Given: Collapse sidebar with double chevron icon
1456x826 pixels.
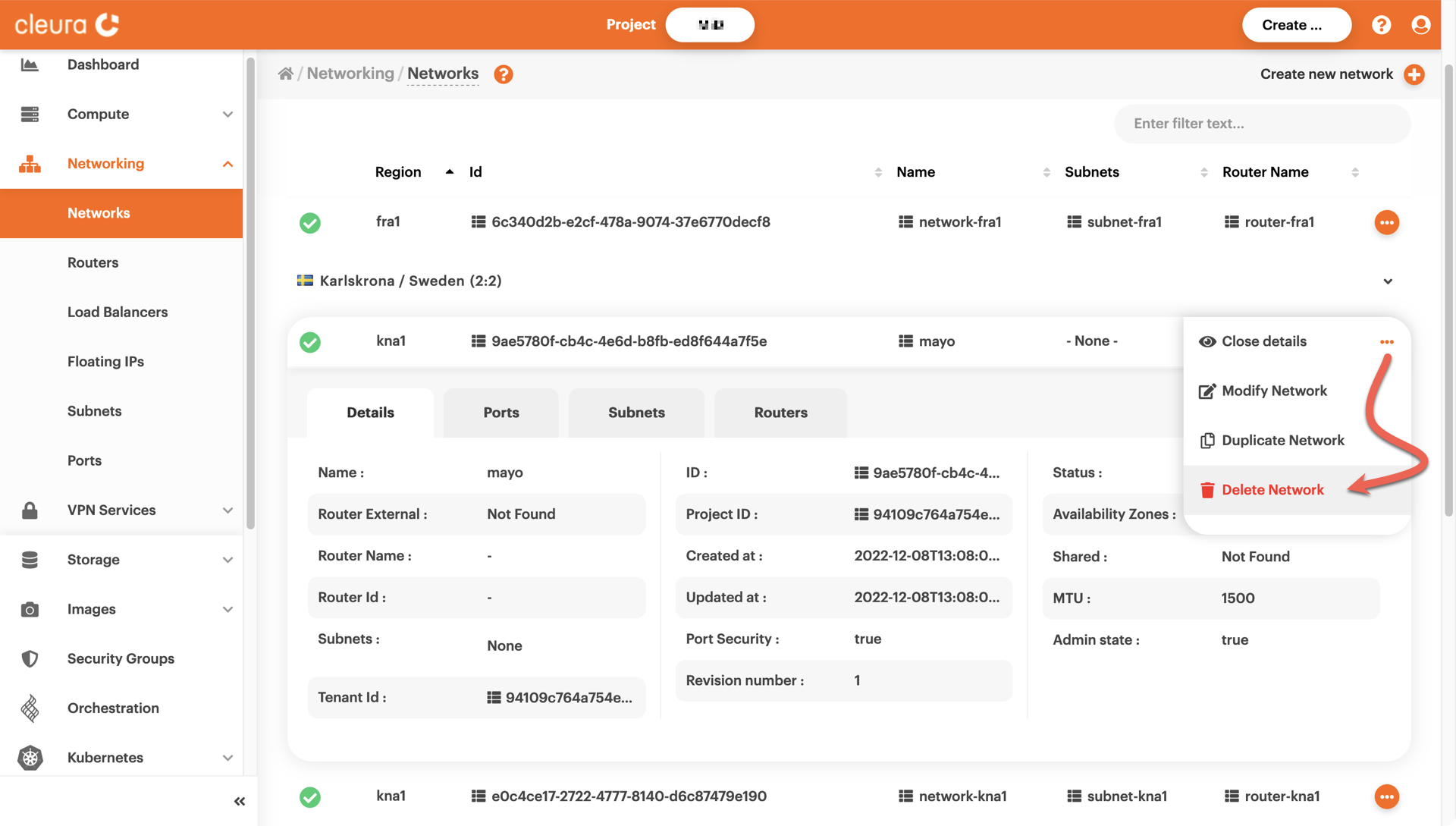Looking at the screenshot, I should 240,801.
